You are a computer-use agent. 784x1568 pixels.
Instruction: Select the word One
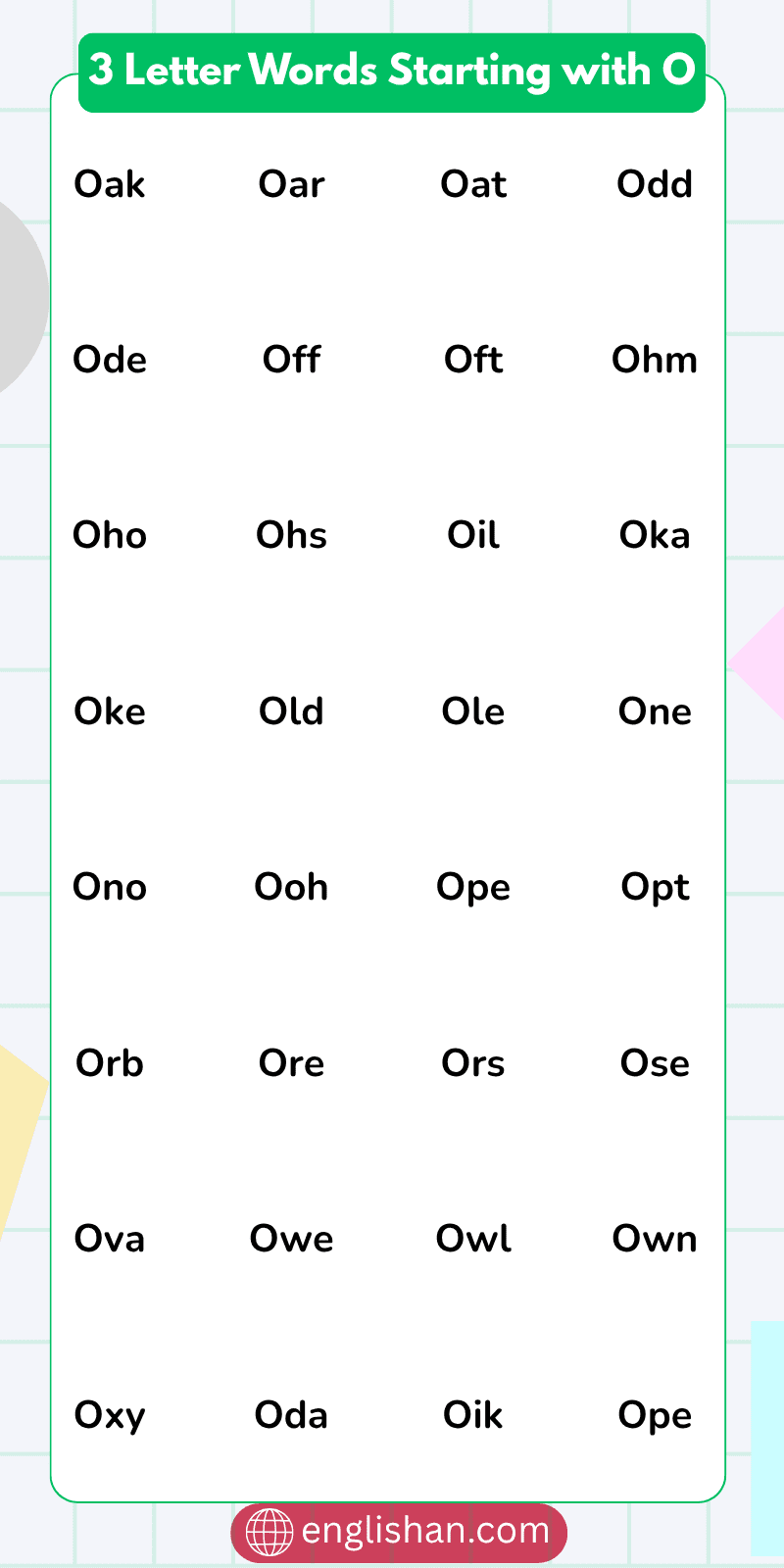point(655,711)
